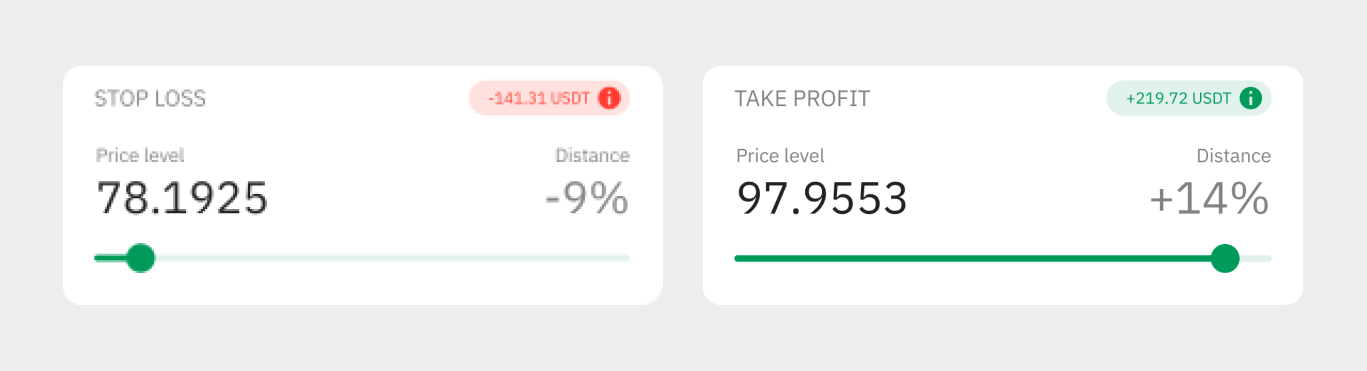The image size is (1367, 371).
Task: Click Stop Loss filled track left of handle
Action: pyautogui.click(x=111, y=258)
